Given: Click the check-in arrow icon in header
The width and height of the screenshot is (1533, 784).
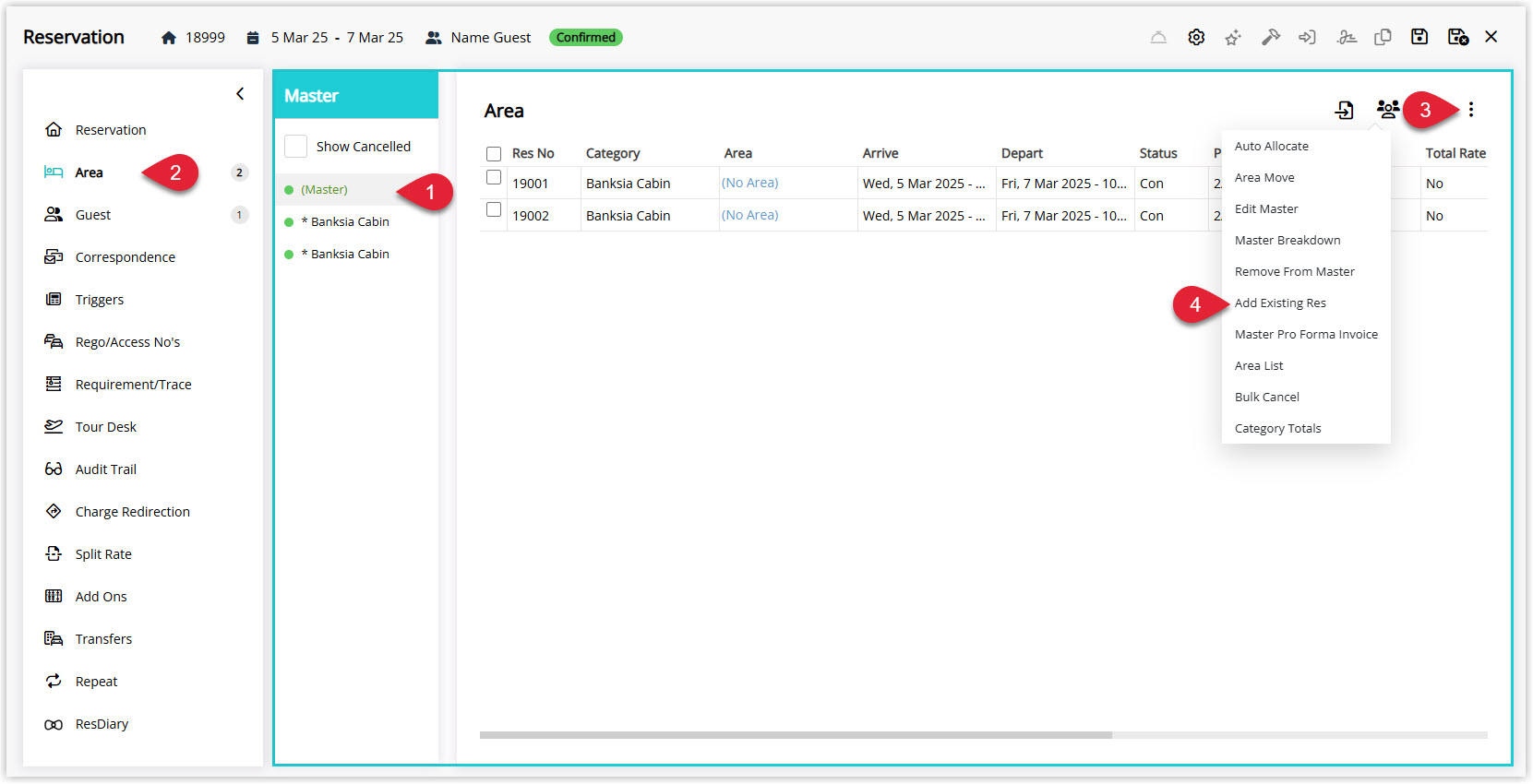Looking at the screenshot, I should (x=1307, y=38).
